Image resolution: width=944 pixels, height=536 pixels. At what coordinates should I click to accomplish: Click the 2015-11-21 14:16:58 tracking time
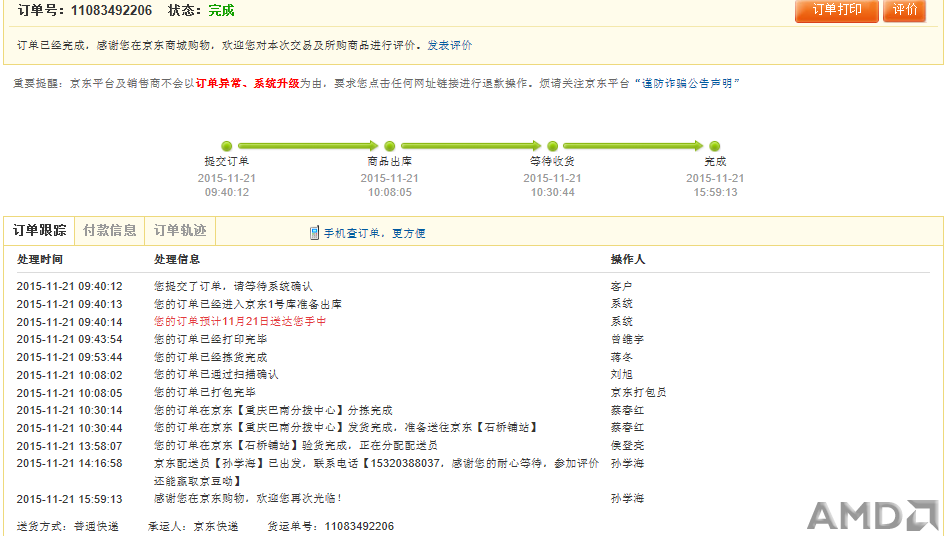69,463
